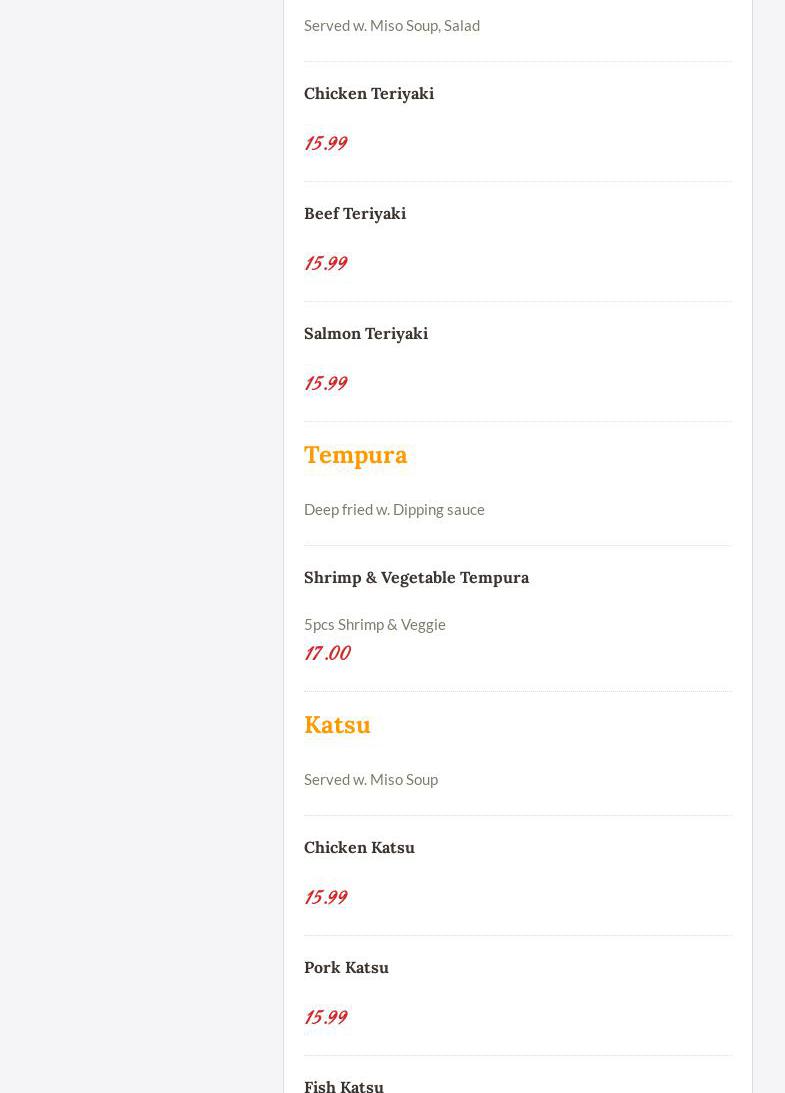The width and height of the screenshot is (785, 1093).
Task: Select the Beef Teriyaki menu item
Action: tap(354, 213)
